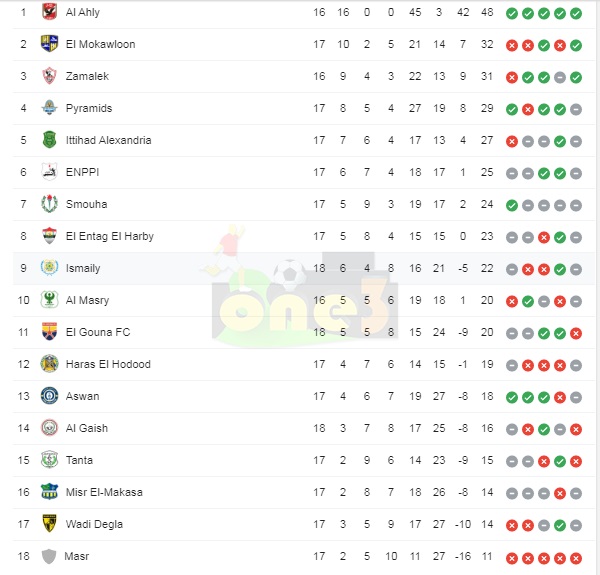Click the El Mokawloon team logo
Screen dimensions: 600x575
click(49, 44)
